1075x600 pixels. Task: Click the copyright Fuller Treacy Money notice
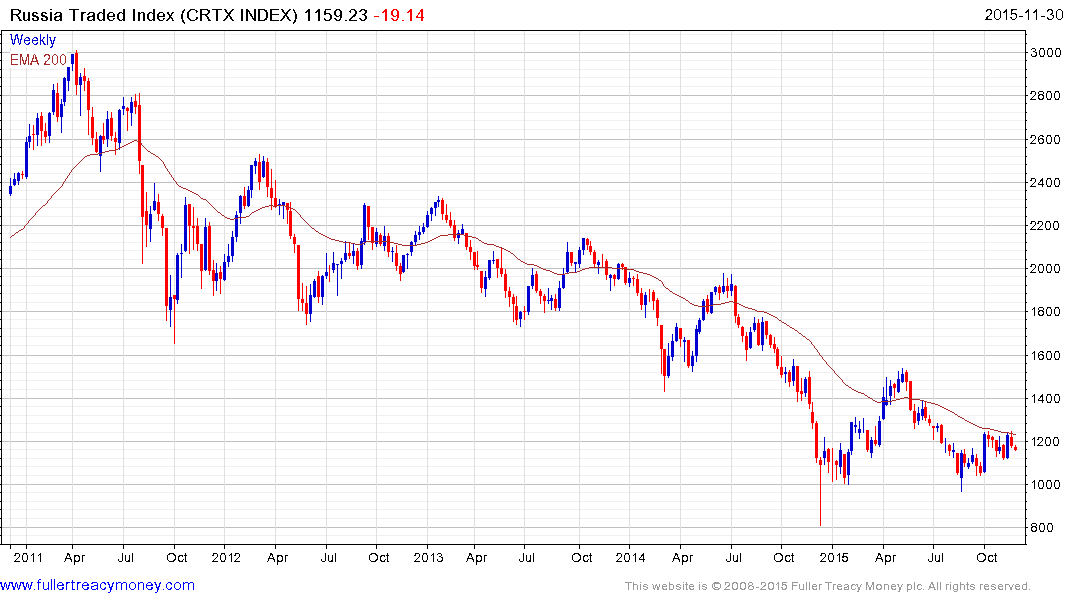pos(828,586)
